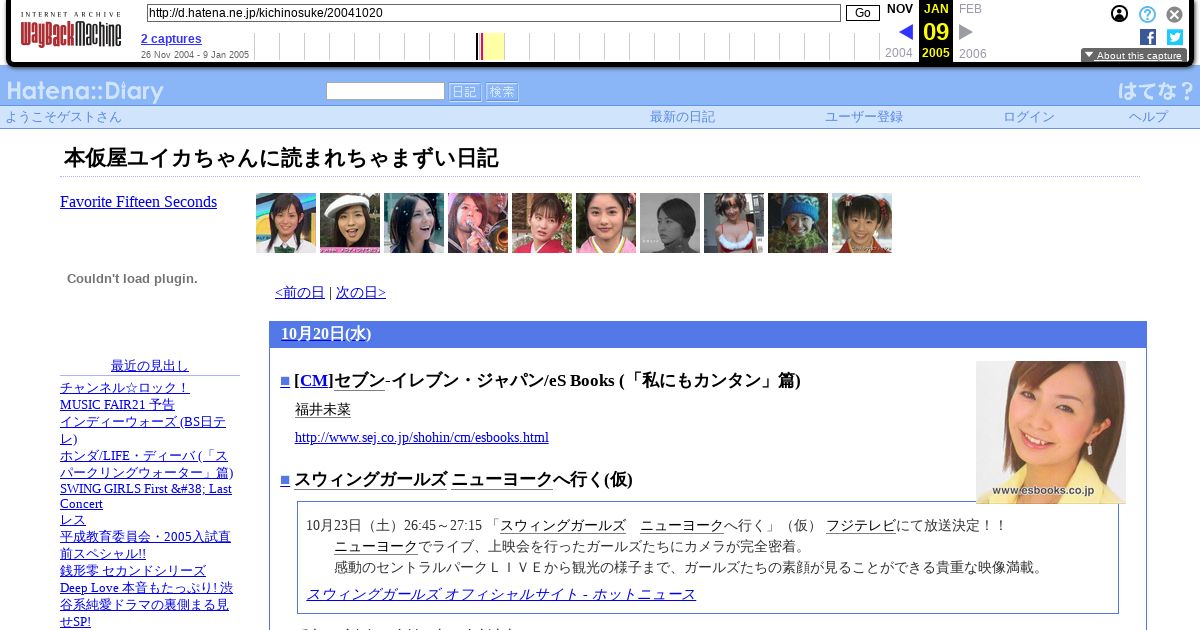Go to <前の日 previous day link
Screen dimensions: 1200x630
coord(300,293)
